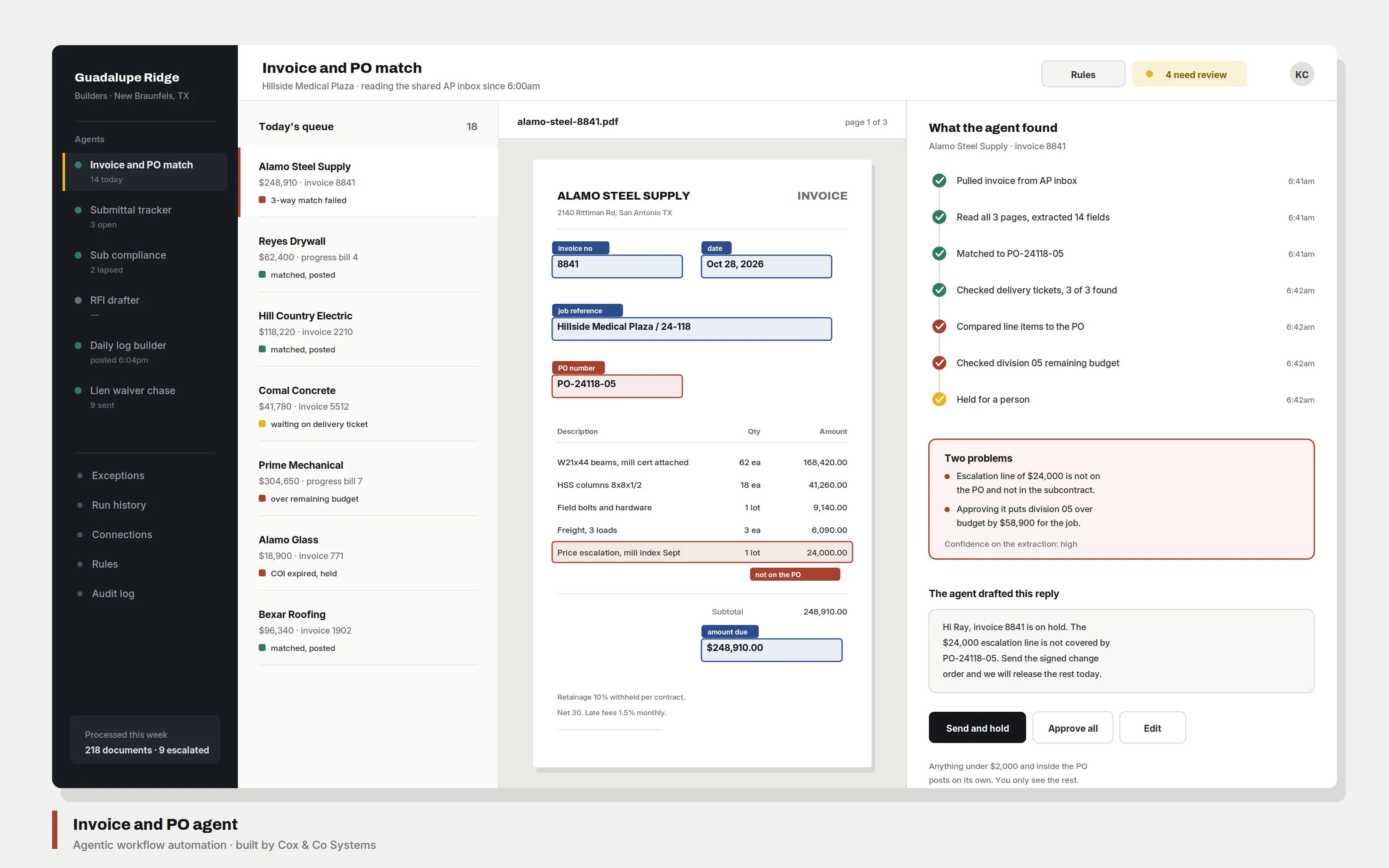The image size is (1389, 868).
Task: Click the Edit button for the drafted reply
Action: (1152, 728)
